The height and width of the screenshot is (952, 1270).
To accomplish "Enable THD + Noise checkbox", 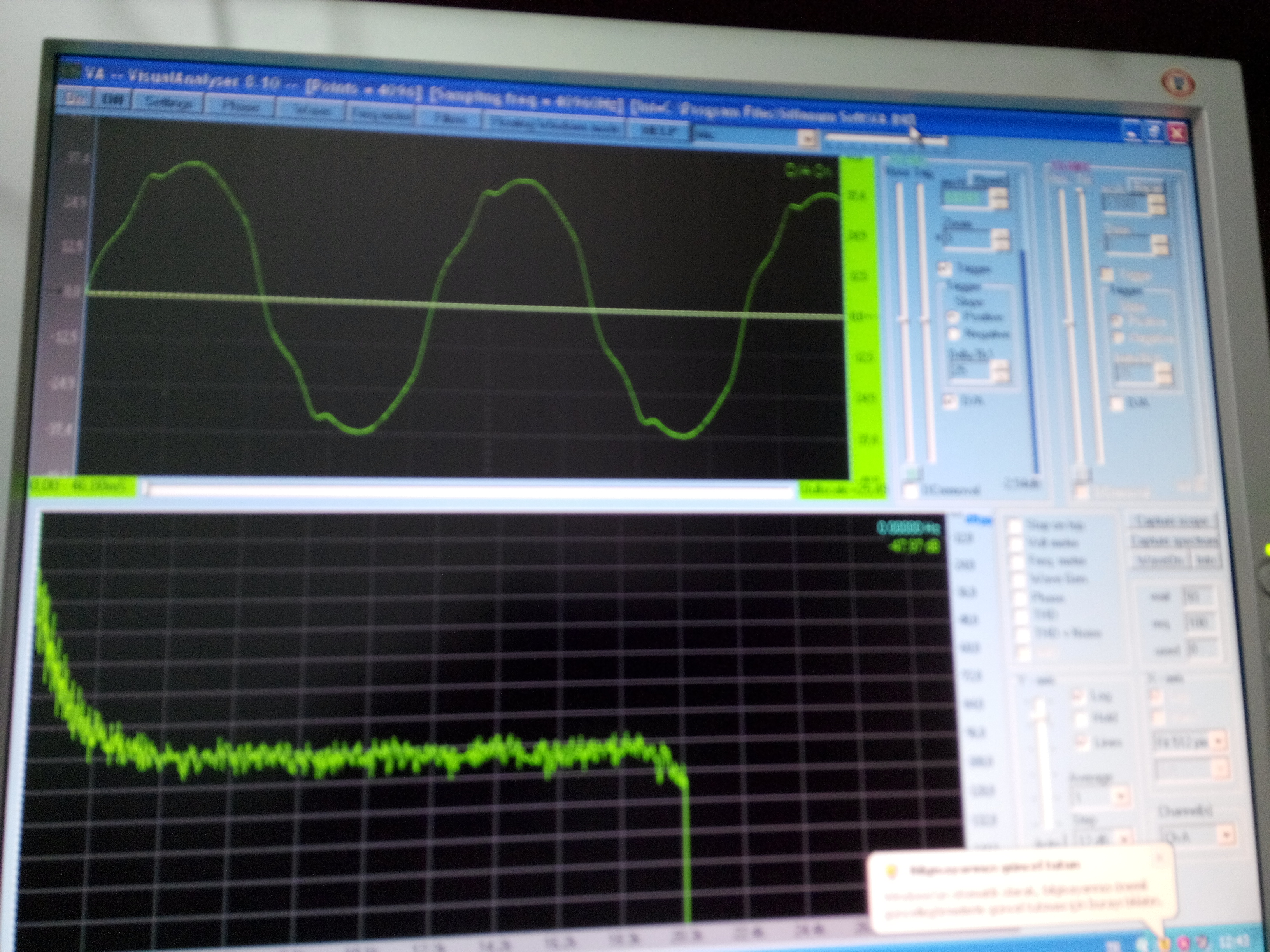I will coord(1023,635).
